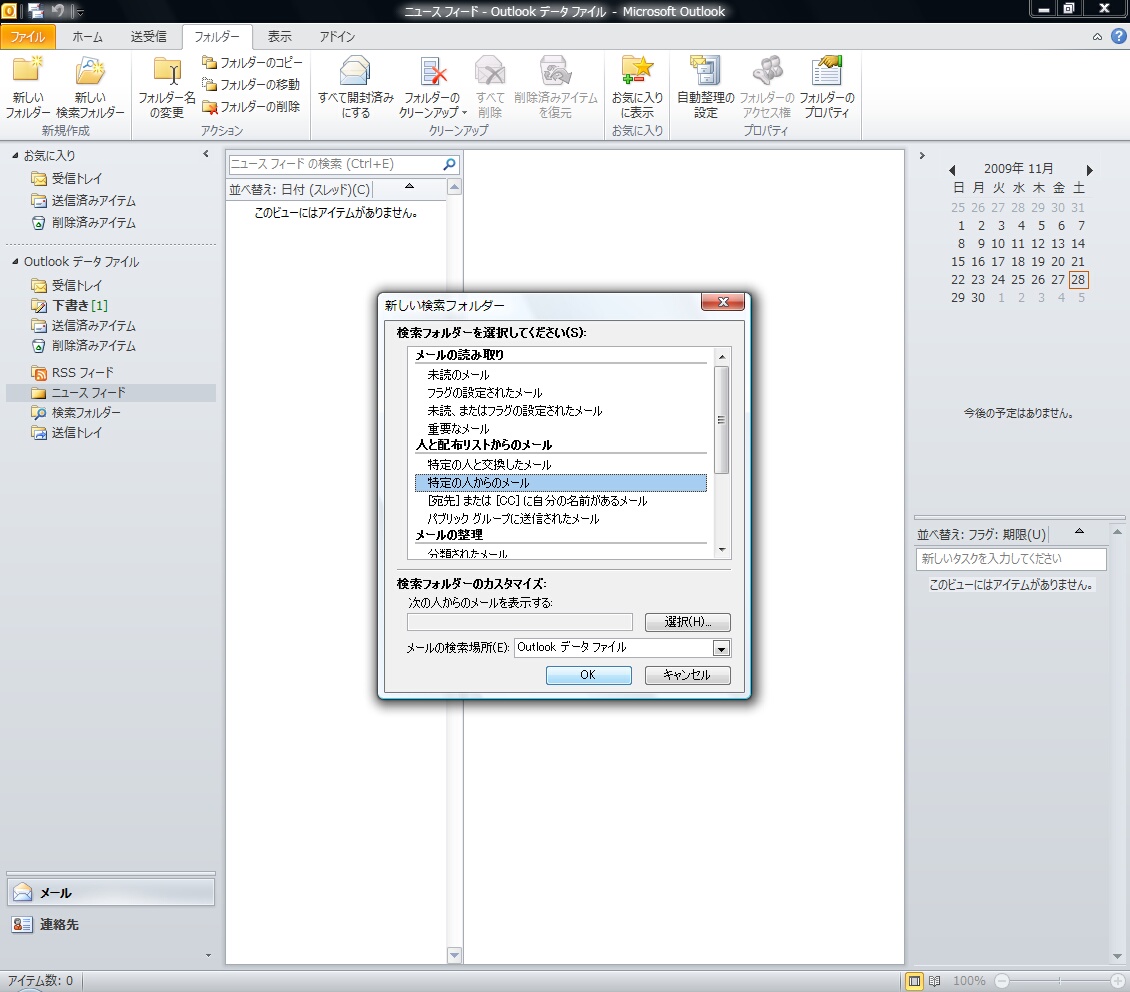Switch to the 送受信 tab
Screen dimensions: 1130x992
148,37
